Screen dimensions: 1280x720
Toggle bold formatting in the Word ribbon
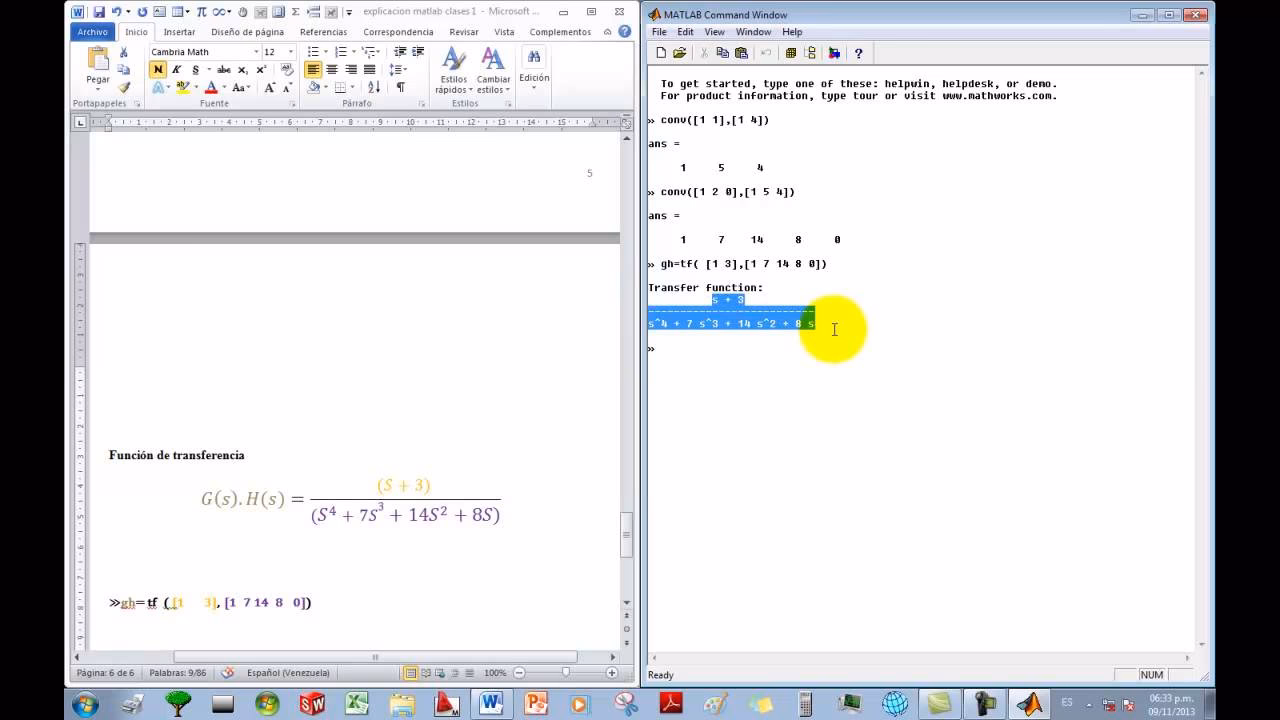(x=157, y=69)
